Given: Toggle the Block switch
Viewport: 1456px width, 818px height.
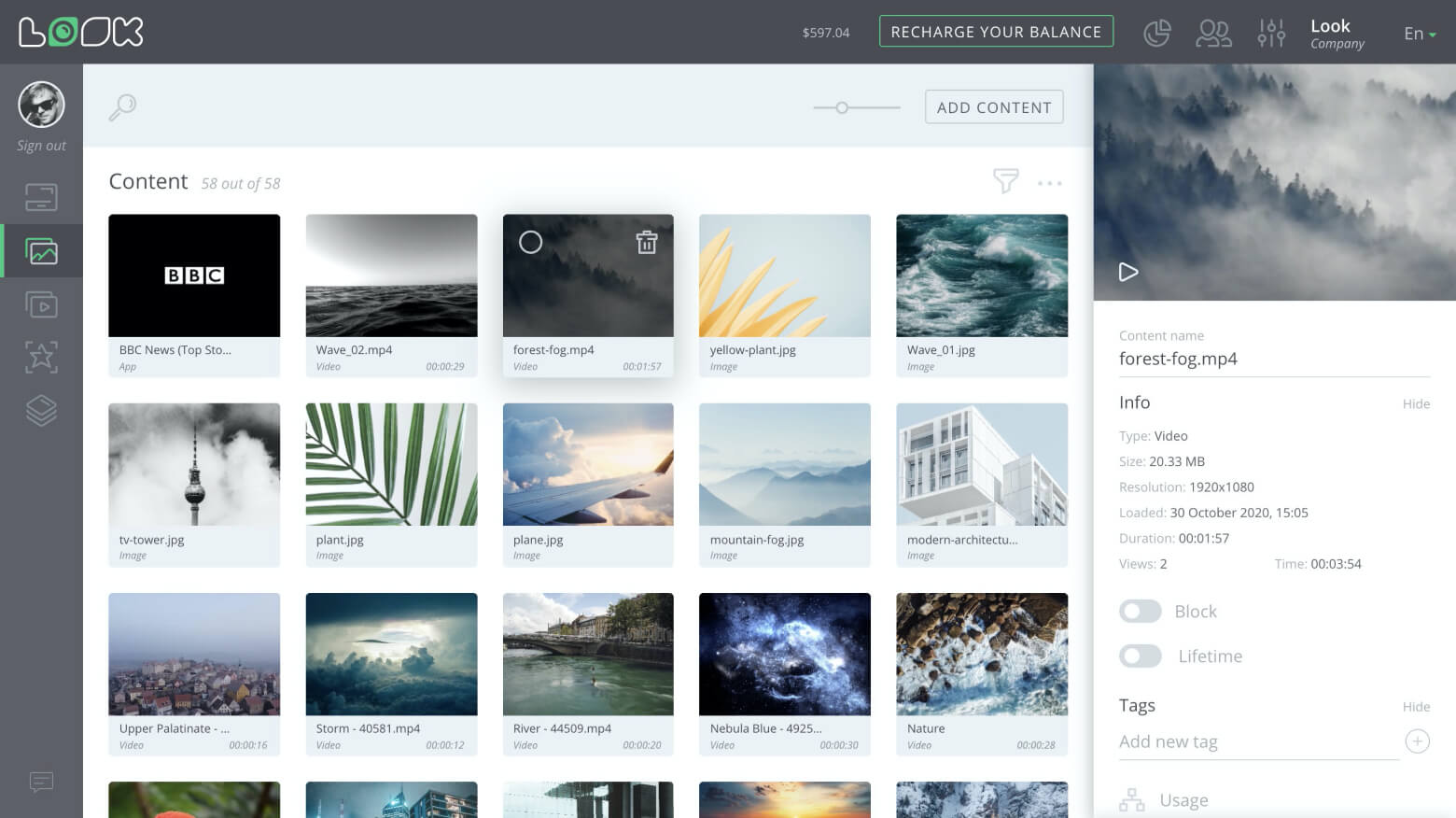Looking at the screenshot, I should (x=1140, y=612).
